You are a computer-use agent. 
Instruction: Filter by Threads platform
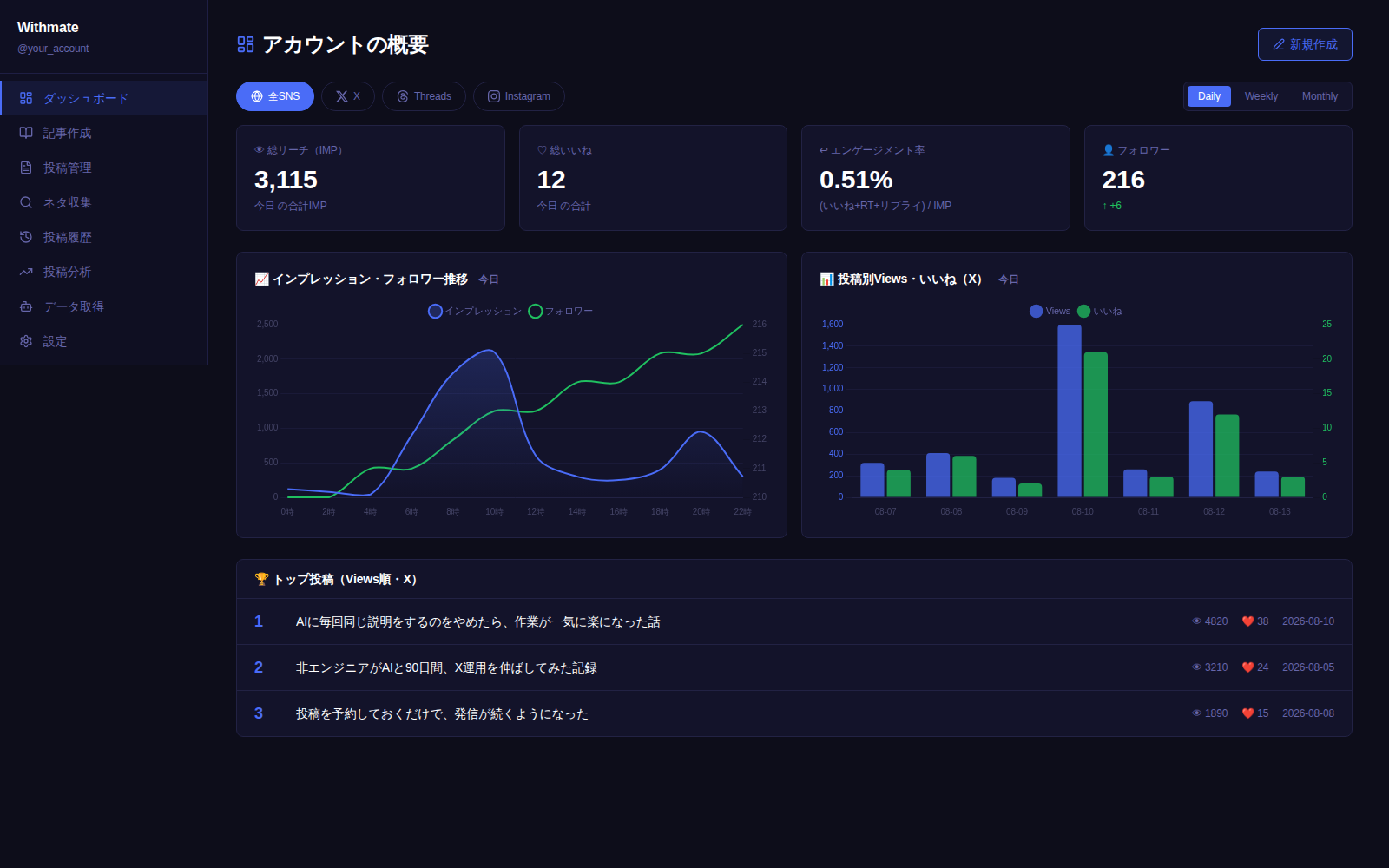click(x=424, y=96)
